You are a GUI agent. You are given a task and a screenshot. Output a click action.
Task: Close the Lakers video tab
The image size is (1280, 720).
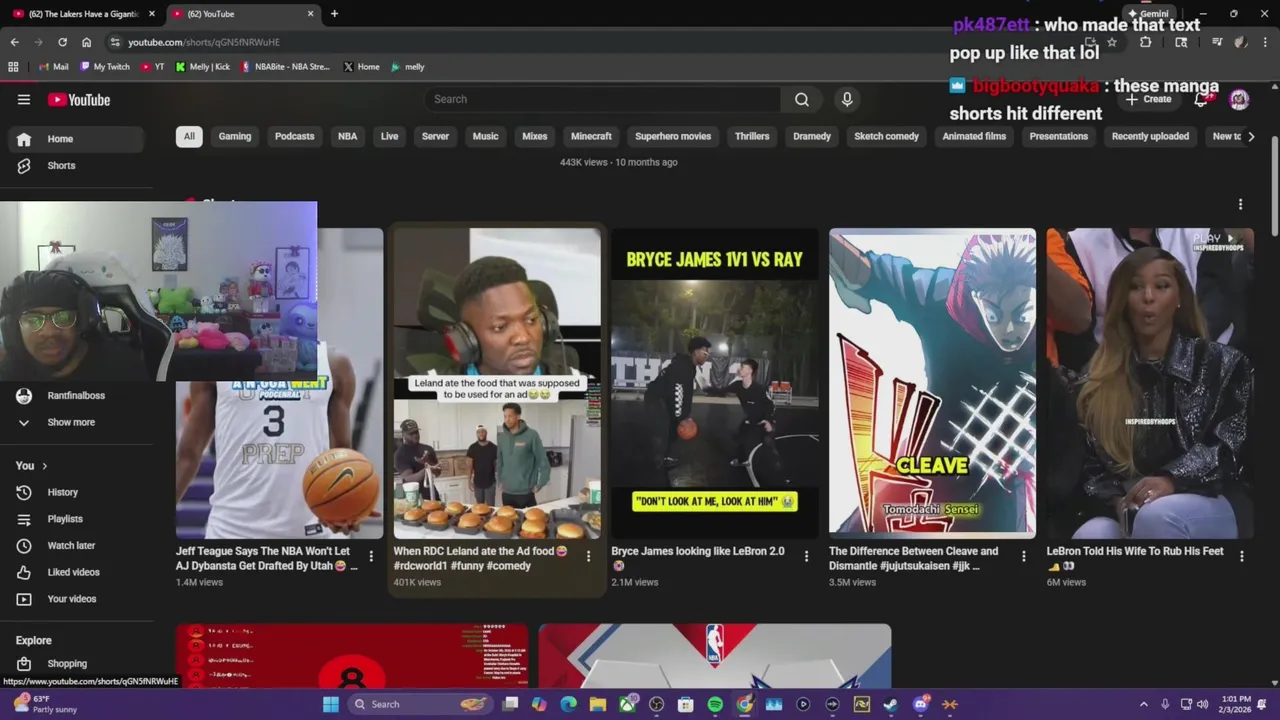tap(152, 14)
